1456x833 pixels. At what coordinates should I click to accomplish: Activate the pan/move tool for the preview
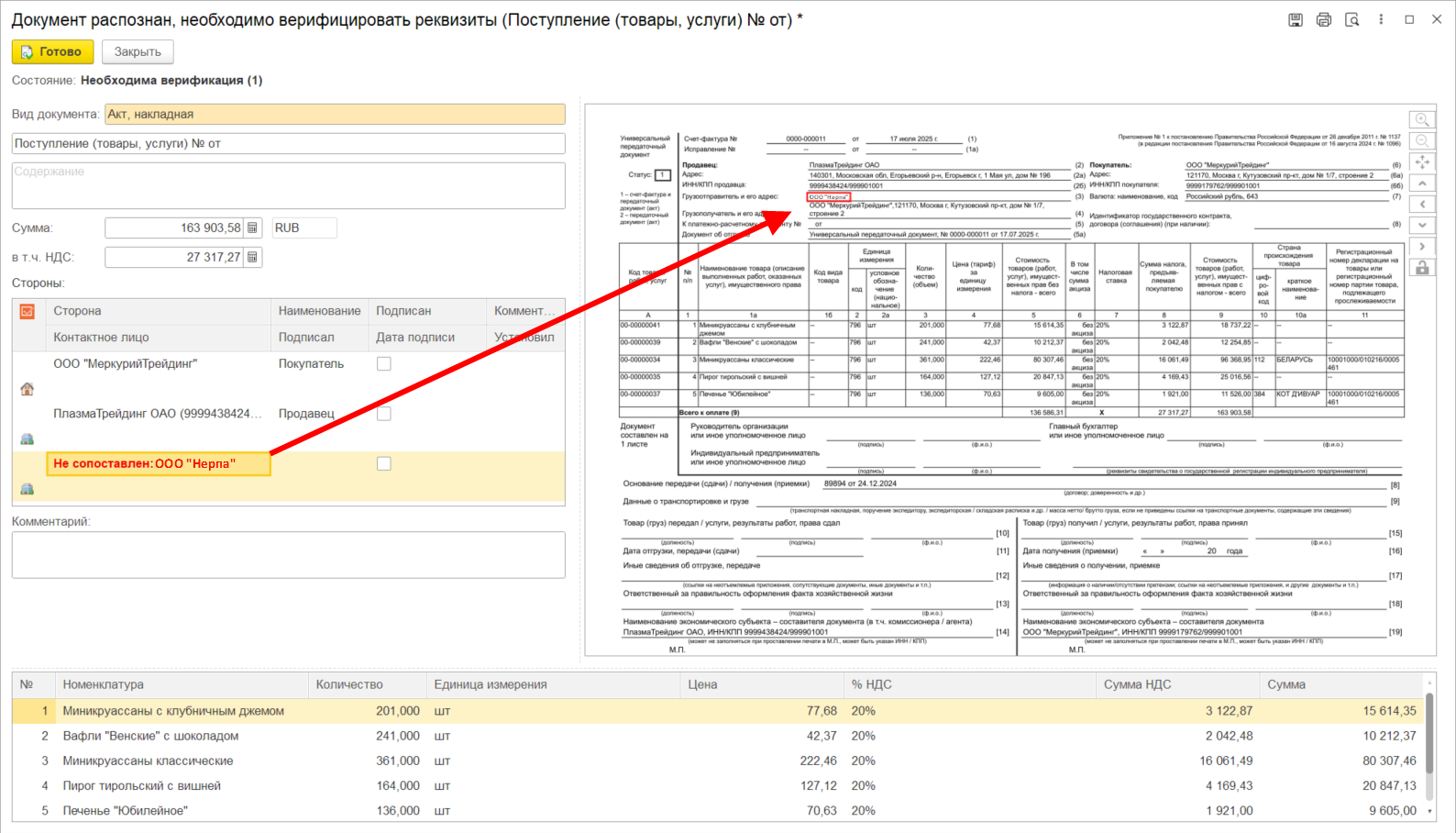[x=1422, y=162]
